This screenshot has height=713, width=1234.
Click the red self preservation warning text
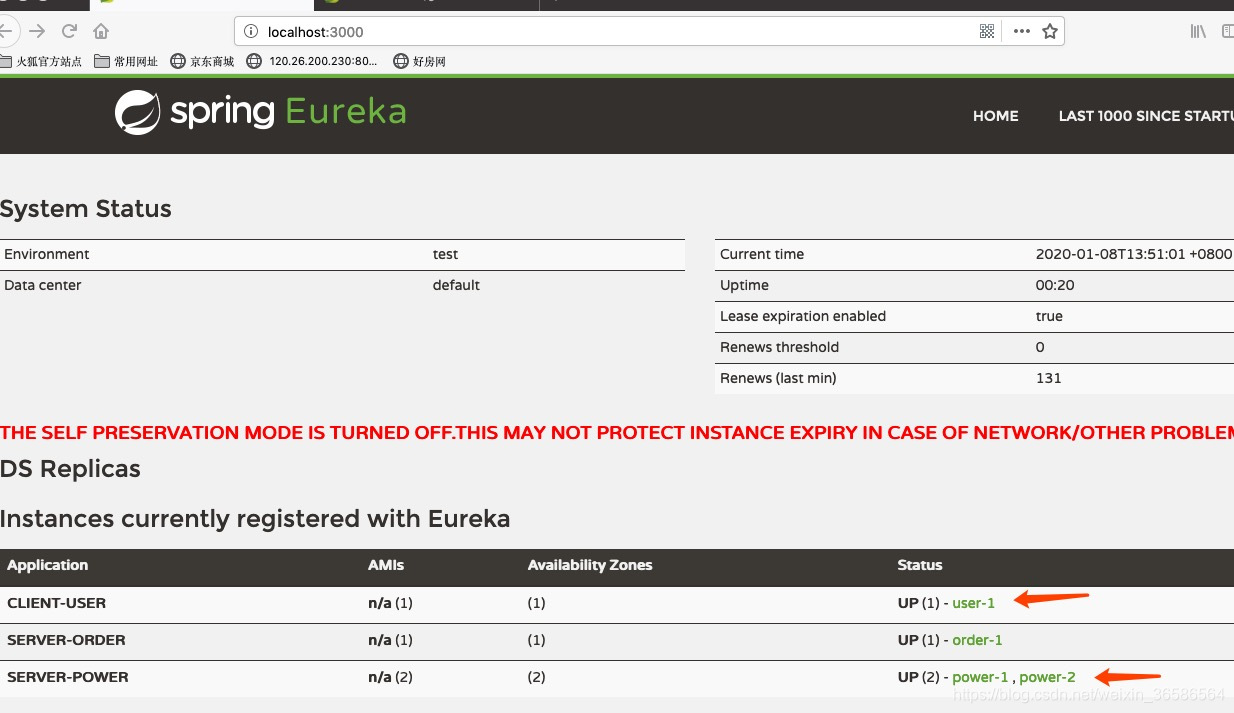[x=617, y=433]
